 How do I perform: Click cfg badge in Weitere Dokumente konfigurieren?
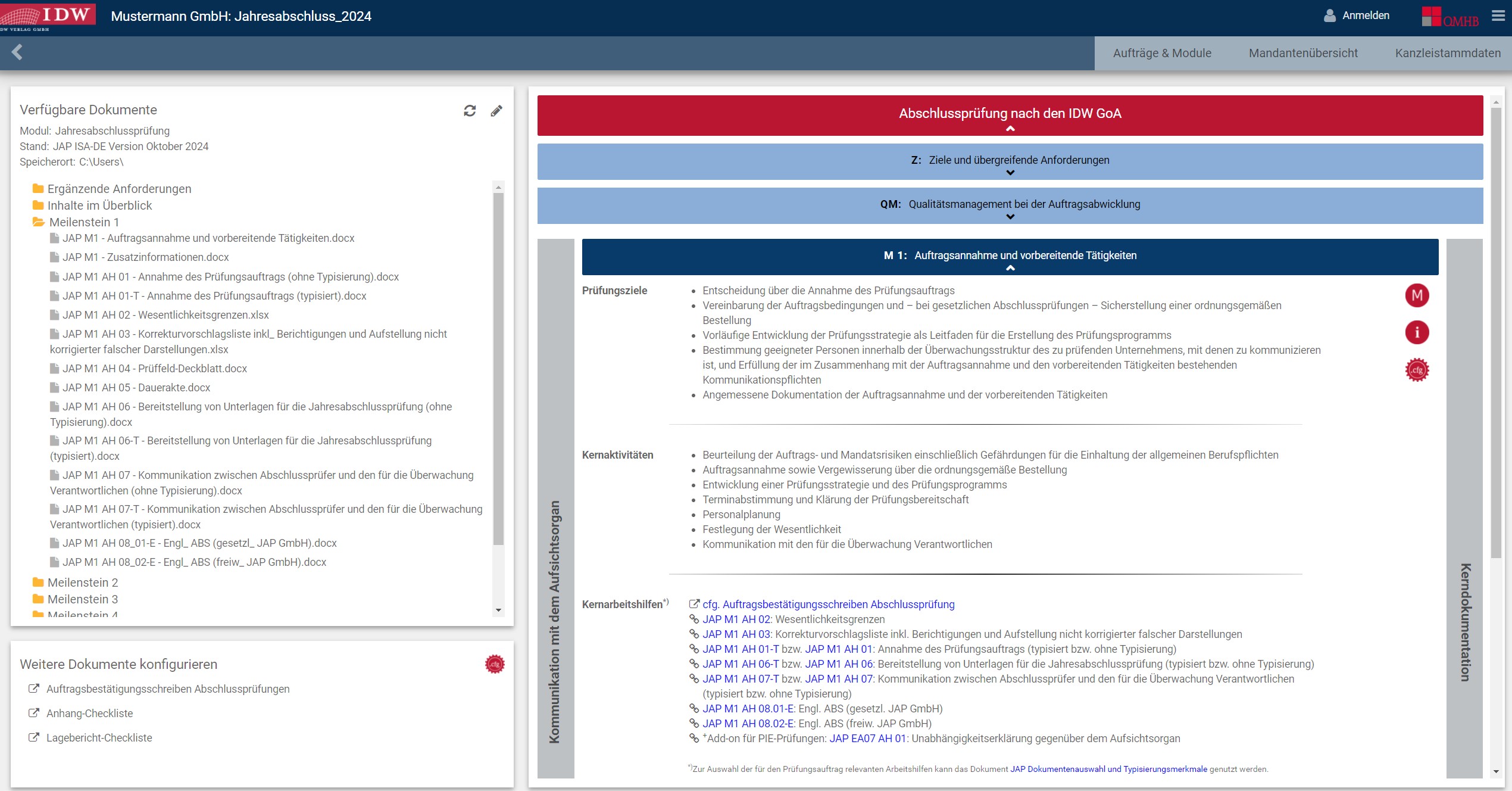(x=495, y=664)
